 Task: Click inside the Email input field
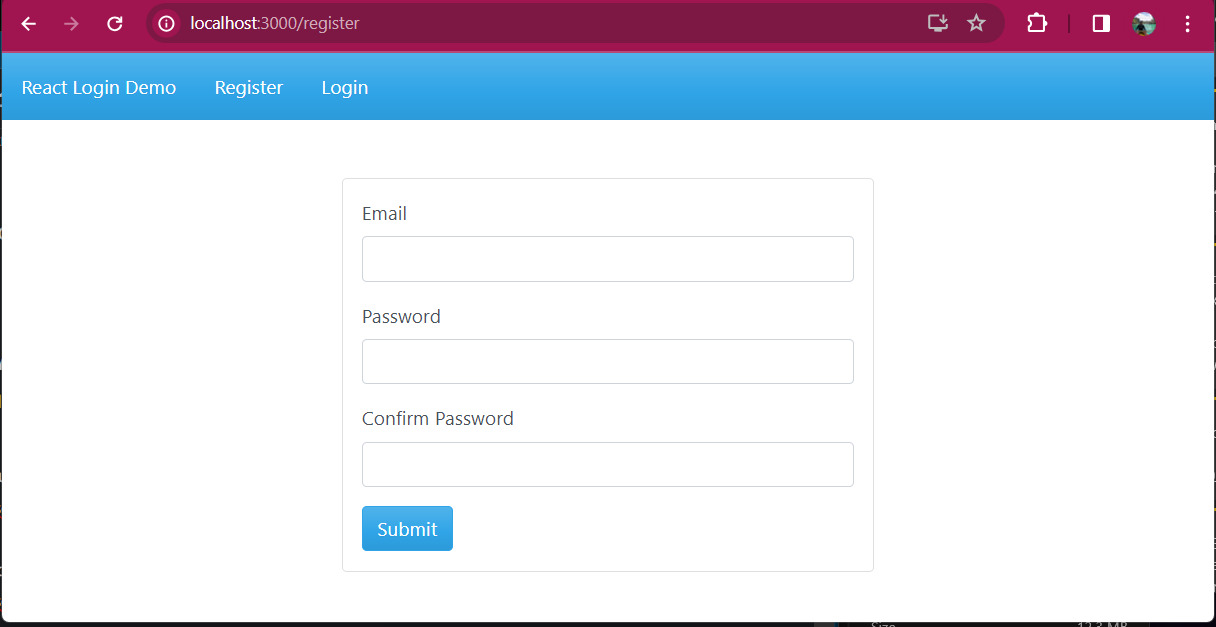[607, 258]
